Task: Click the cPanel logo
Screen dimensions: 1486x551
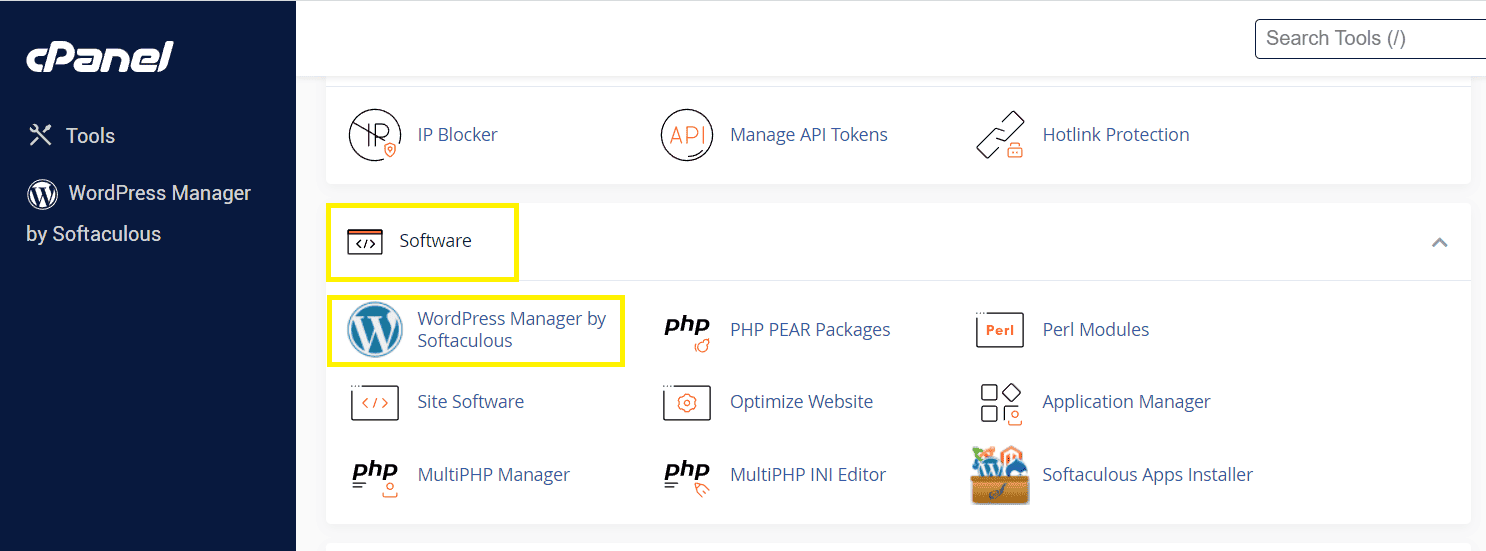Action: tap(100, 57)
